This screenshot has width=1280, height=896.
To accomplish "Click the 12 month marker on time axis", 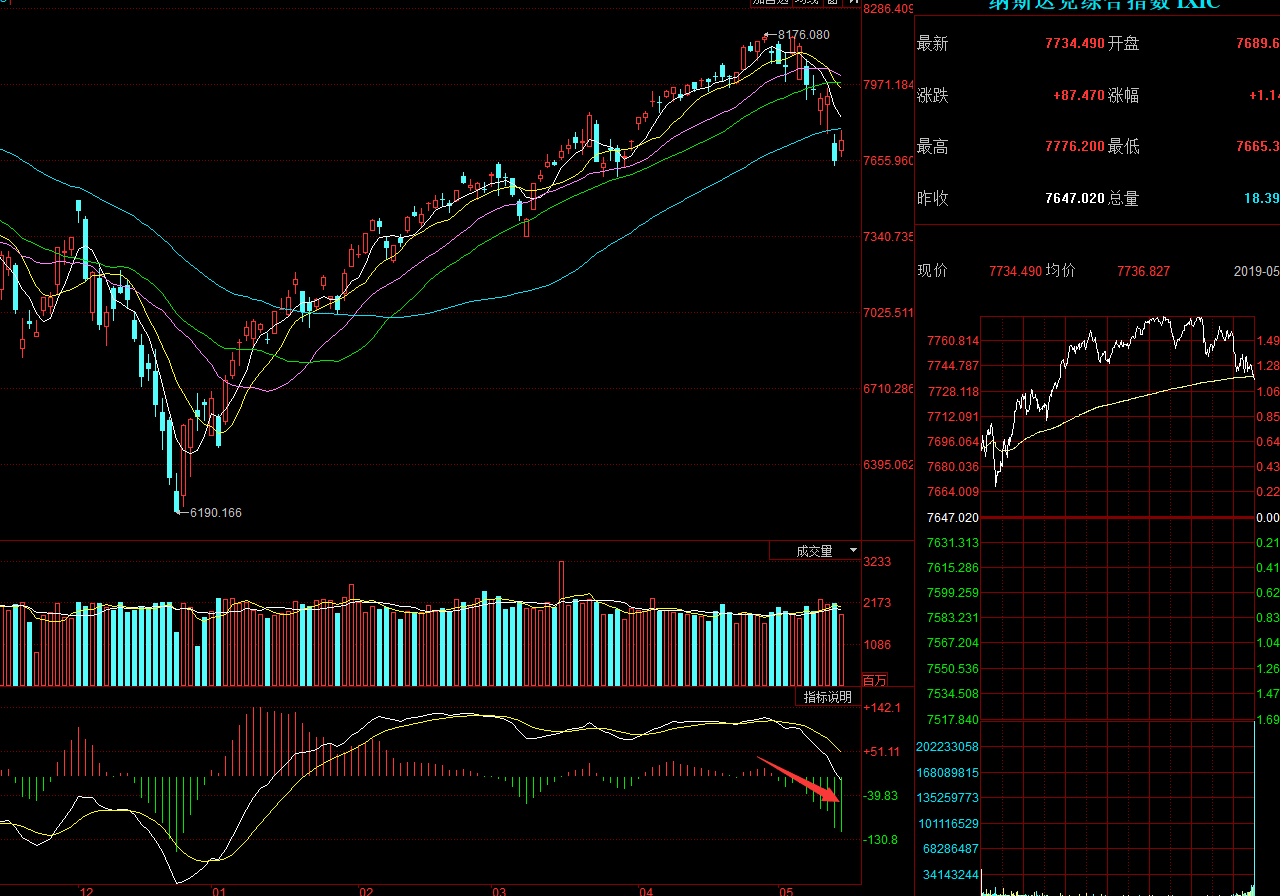I will click(x=85, y=890).
